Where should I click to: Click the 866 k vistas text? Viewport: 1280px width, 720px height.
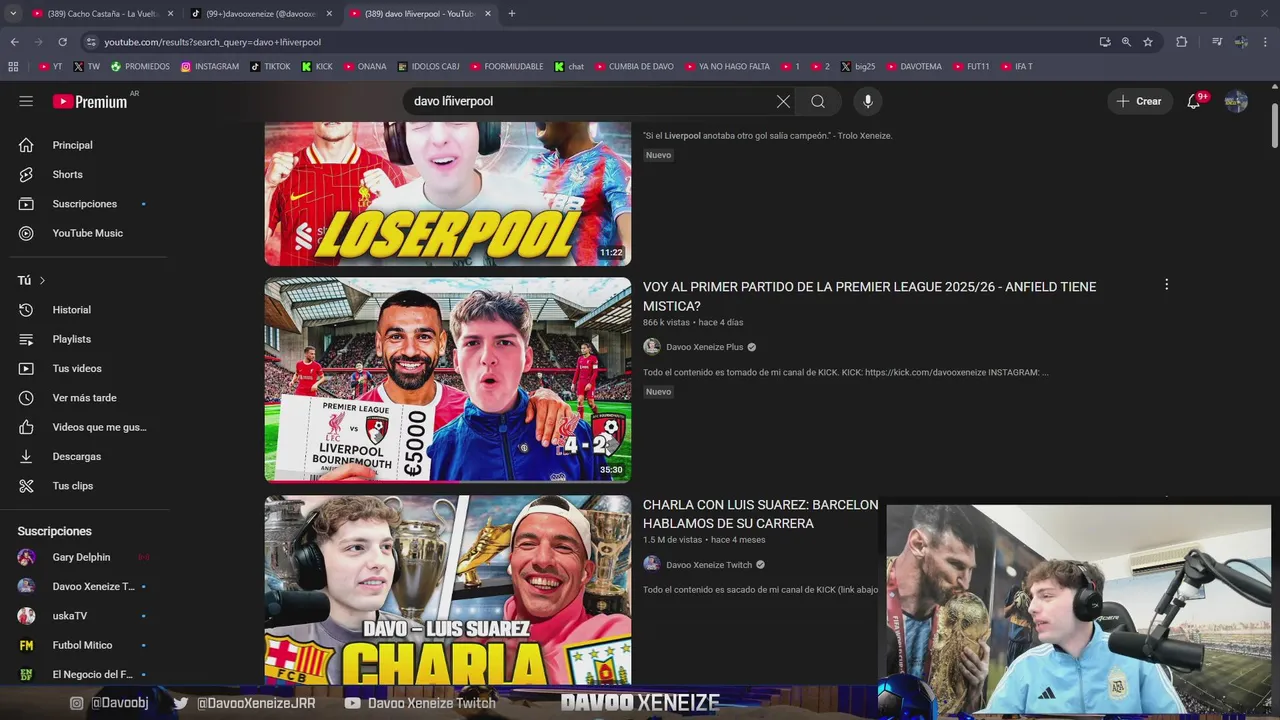(x=666, y=323)
